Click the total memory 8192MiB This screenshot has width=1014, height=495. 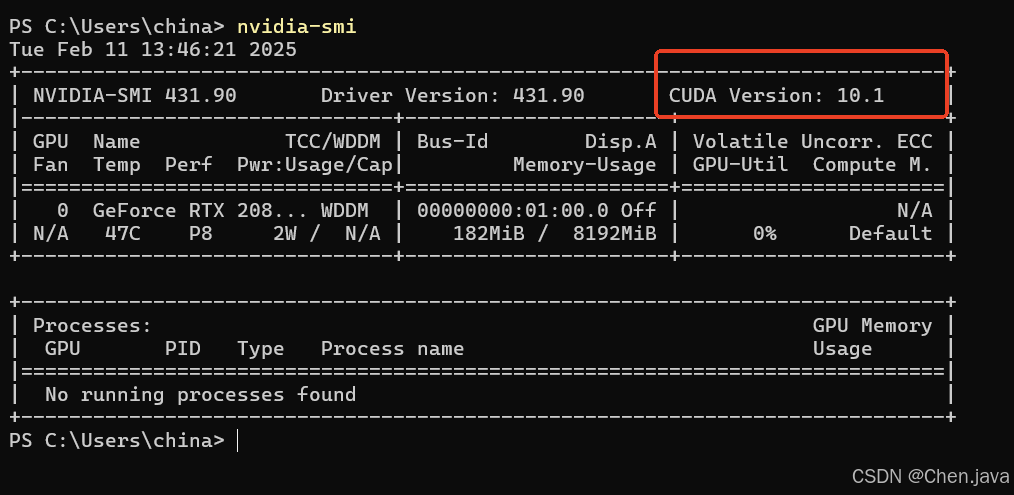(x=614, y=234)
